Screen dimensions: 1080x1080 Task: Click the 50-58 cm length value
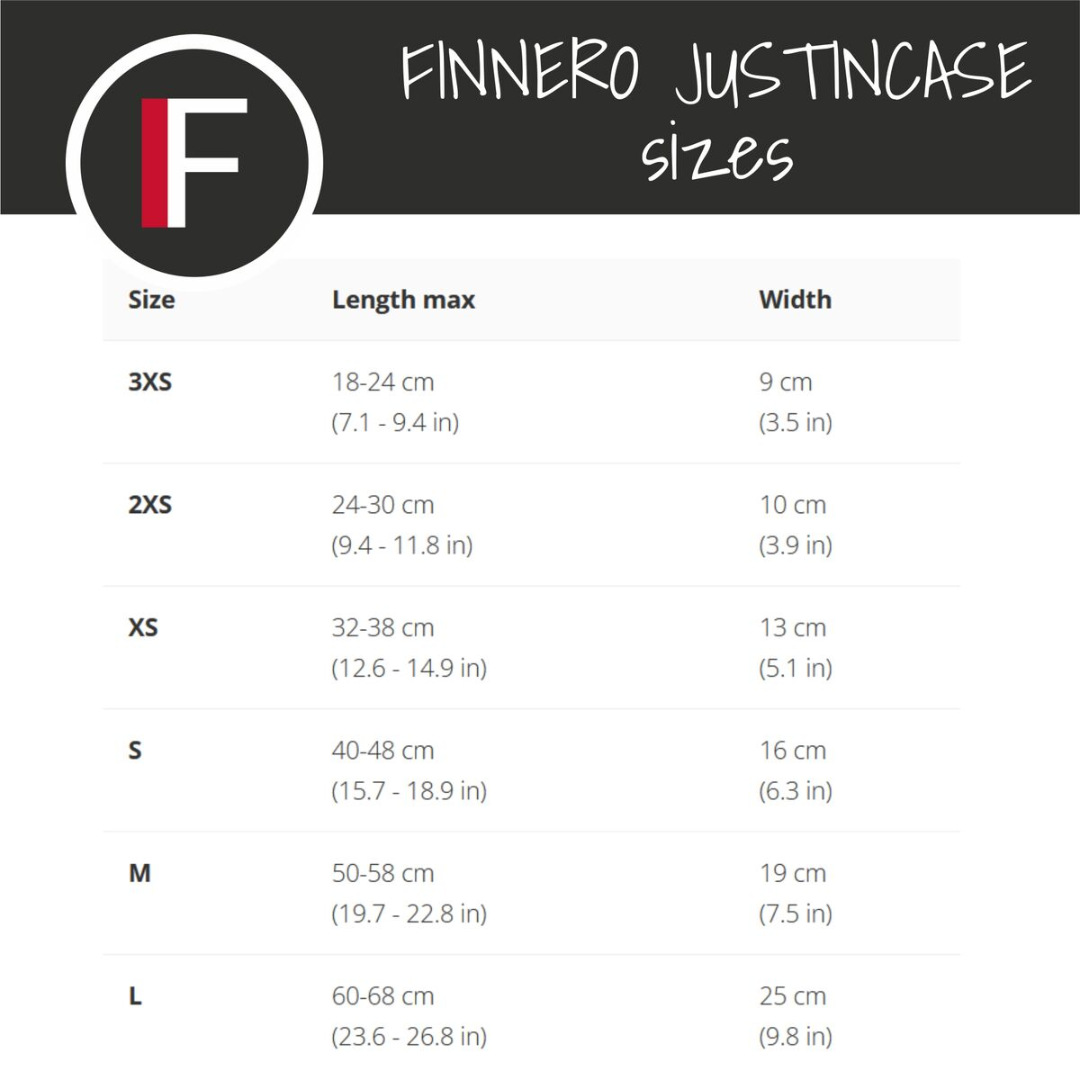pyautogui.click(x=383, y=874)
